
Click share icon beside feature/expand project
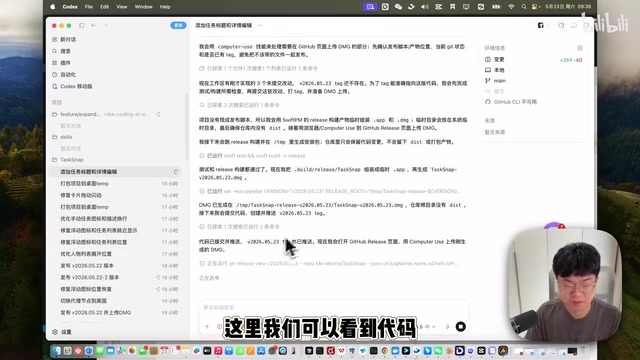[x=158, y=114]
